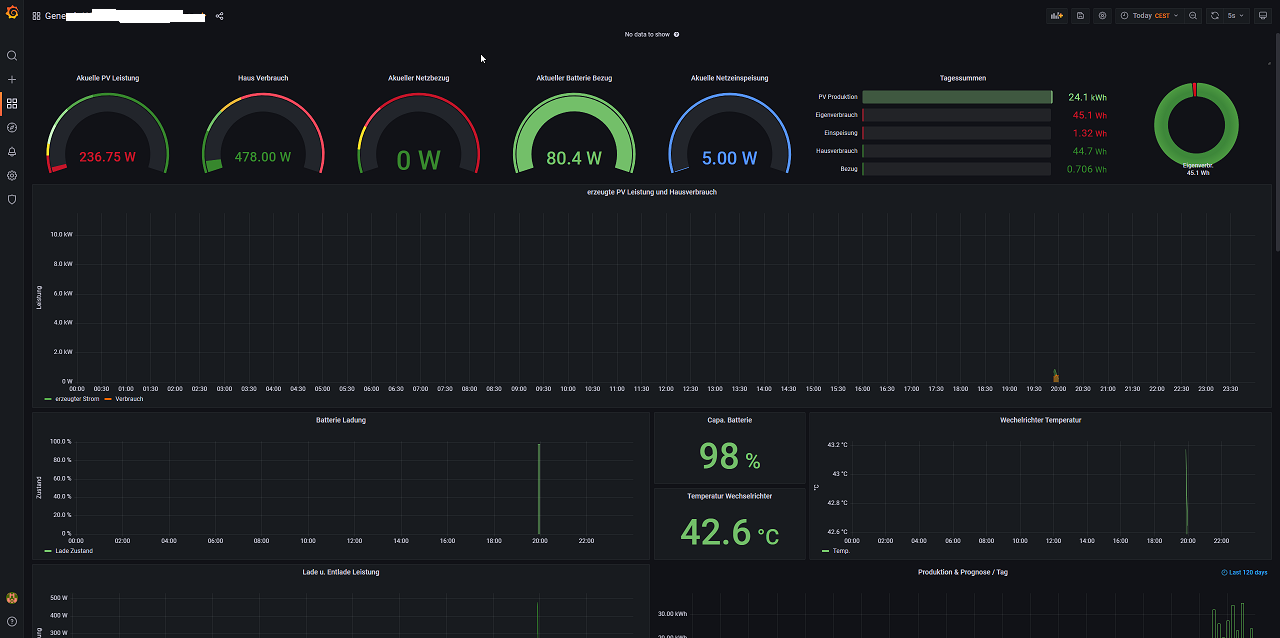
Task: Toggle the Verbrauch legend series
Action: [128, 399]
